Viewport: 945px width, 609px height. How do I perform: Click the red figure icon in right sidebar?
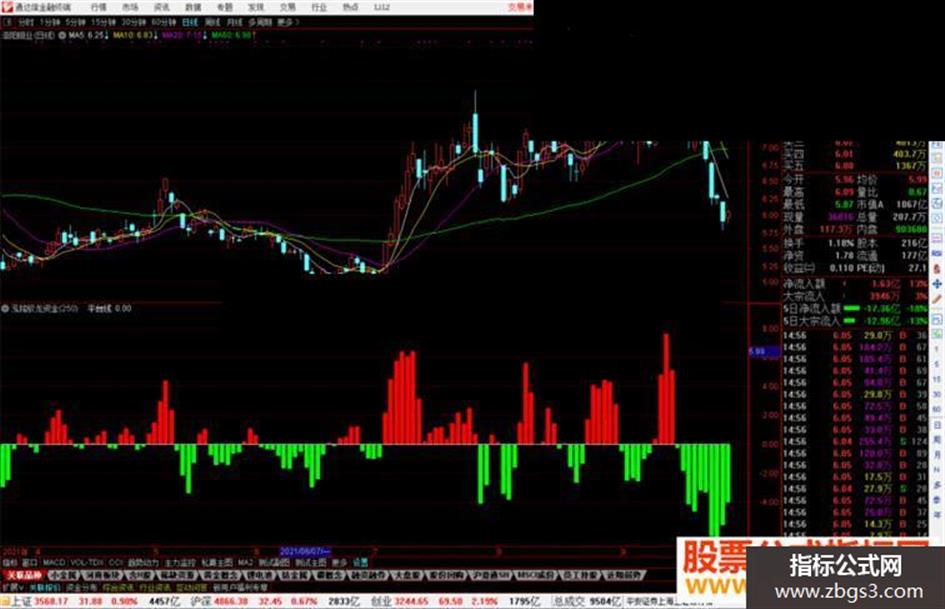click(937, 268)
